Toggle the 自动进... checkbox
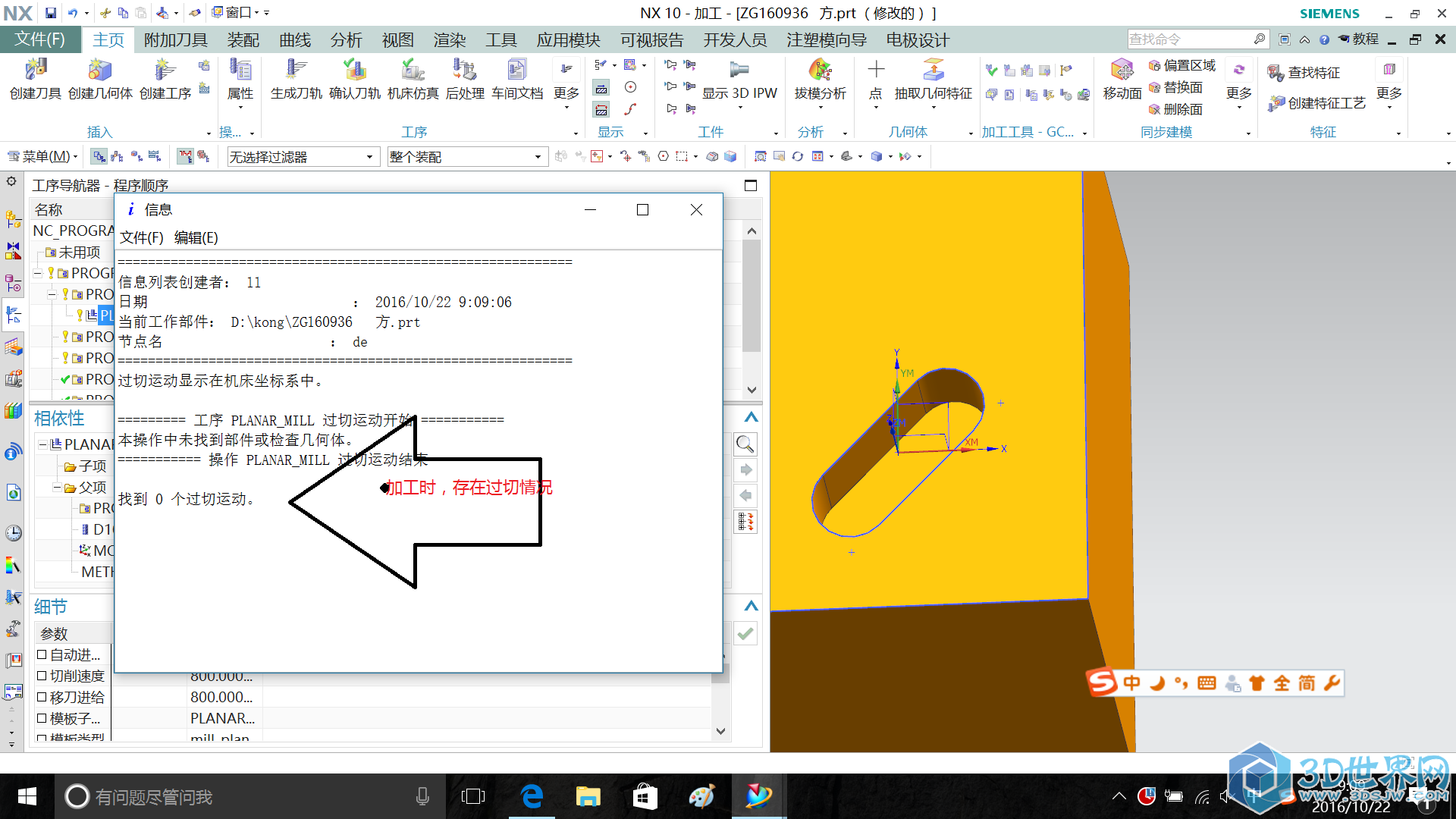The width and height of the screenshot is (1456, 819). (x=42, y=654)
